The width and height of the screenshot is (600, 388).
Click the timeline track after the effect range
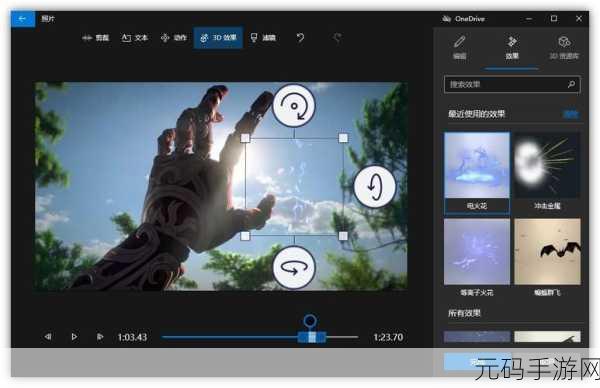342,337
